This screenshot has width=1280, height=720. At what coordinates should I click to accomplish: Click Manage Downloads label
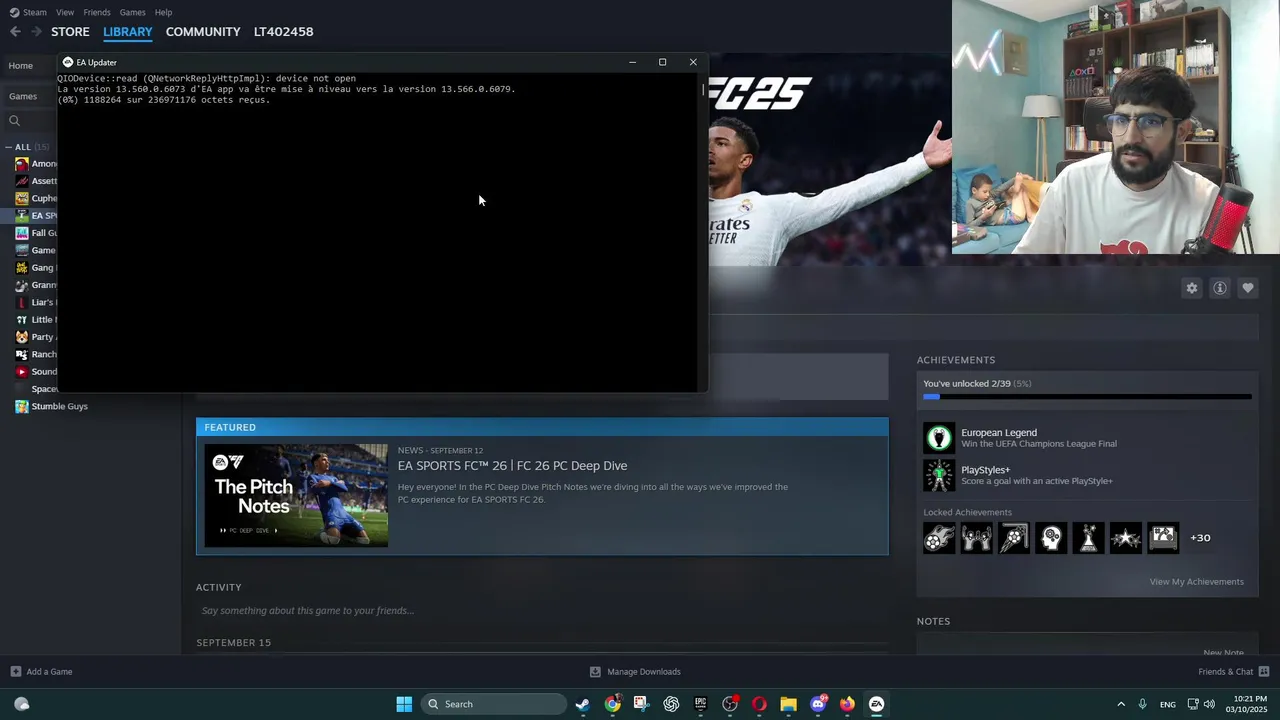click(644, 672)
